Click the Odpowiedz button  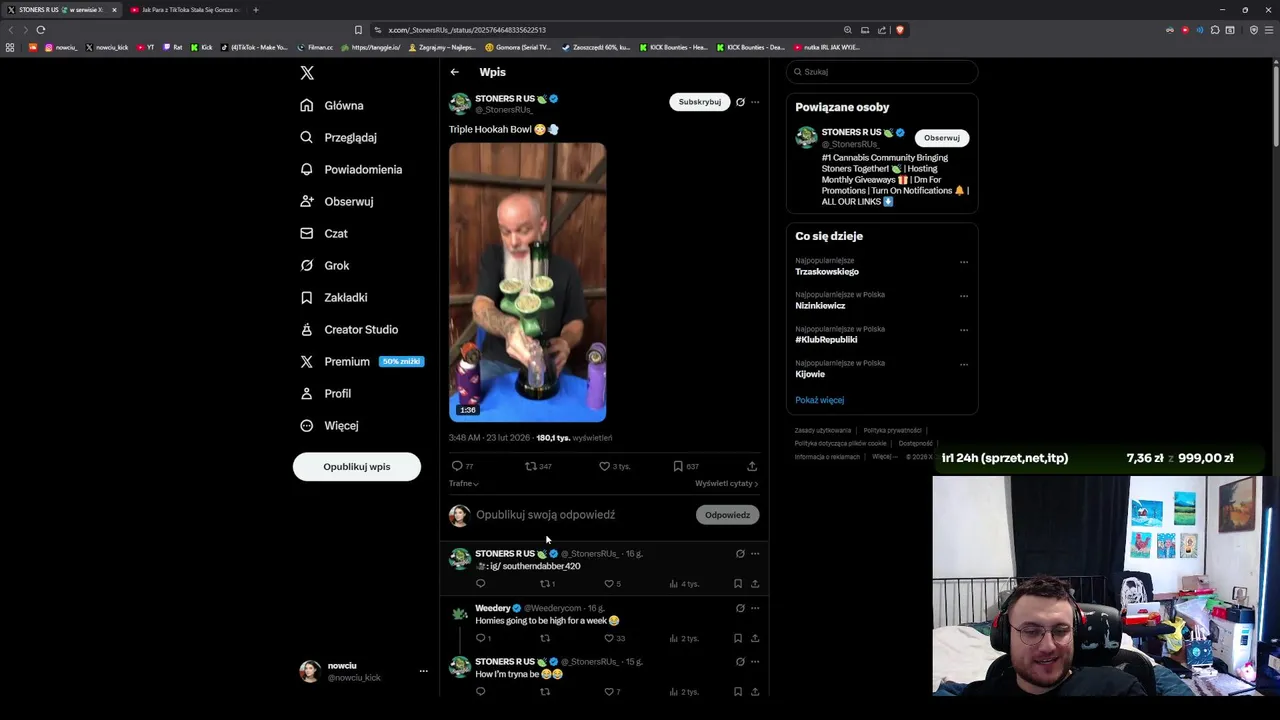(x=727, y=515)
